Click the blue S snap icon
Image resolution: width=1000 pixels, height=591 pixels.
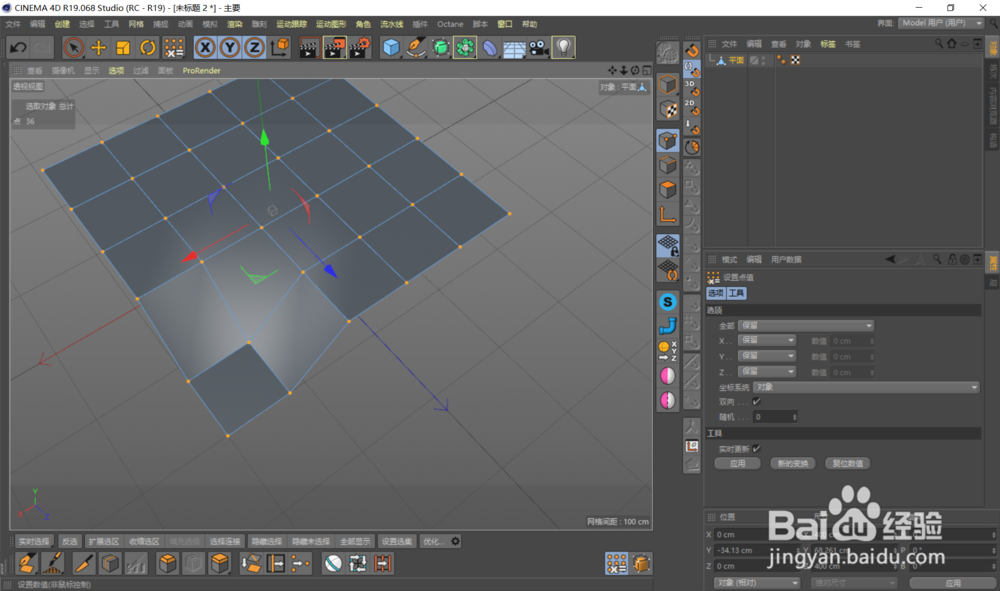(x=668, y=302)
